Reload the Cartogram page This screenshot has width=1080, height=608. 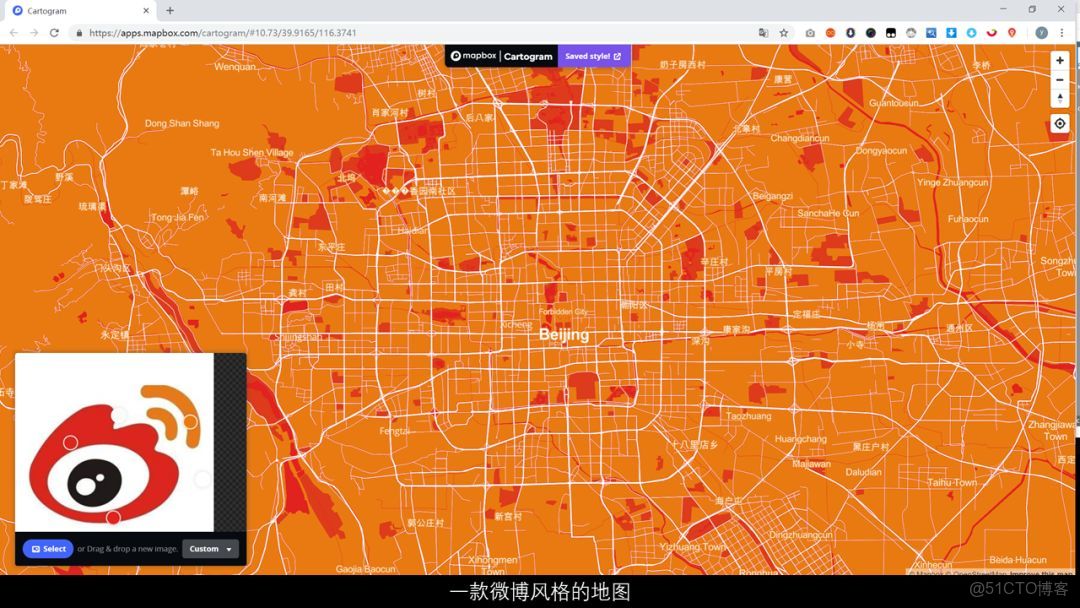(54, 32)
